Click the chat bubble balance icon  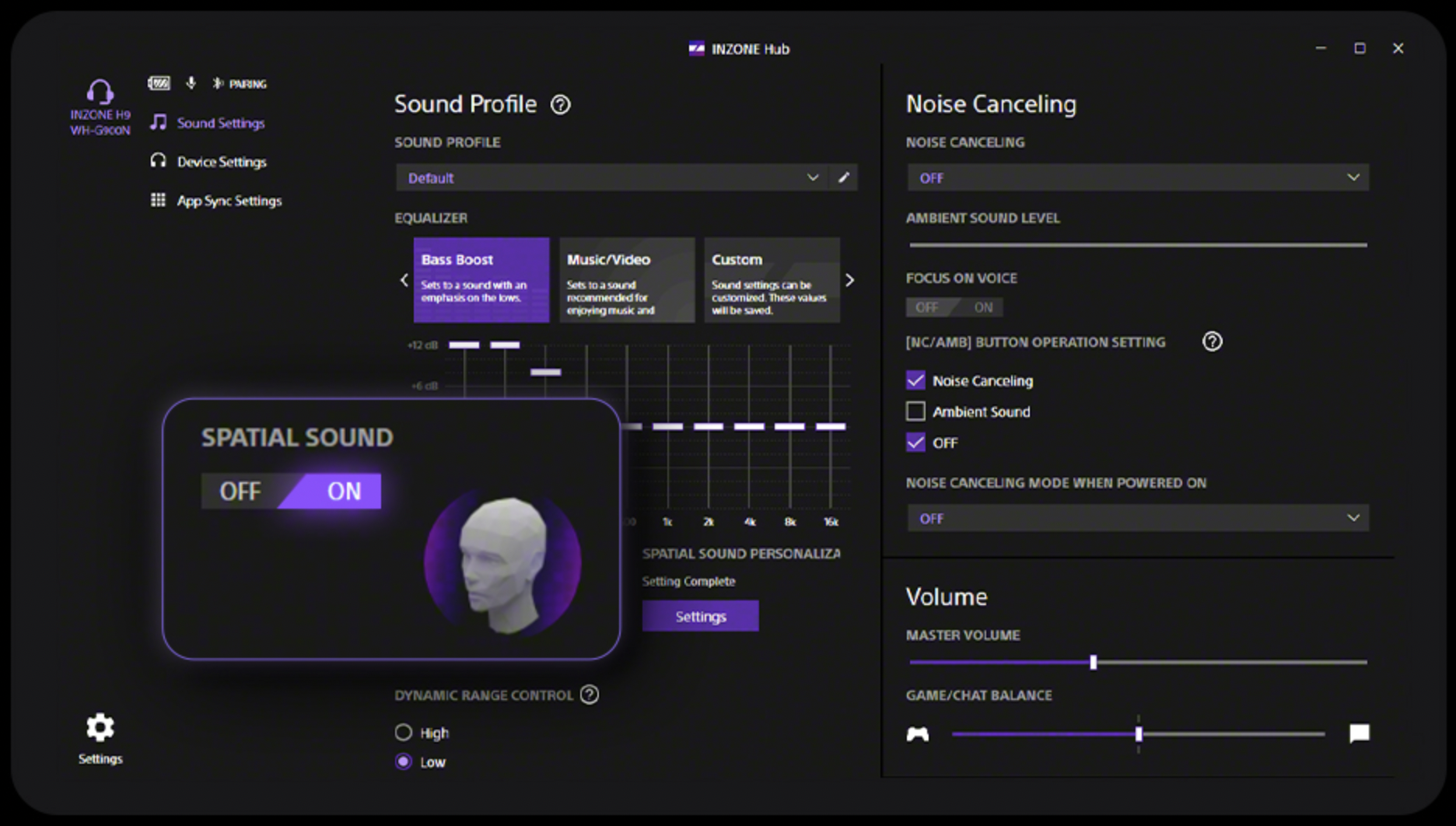(x=1359, y=733)
